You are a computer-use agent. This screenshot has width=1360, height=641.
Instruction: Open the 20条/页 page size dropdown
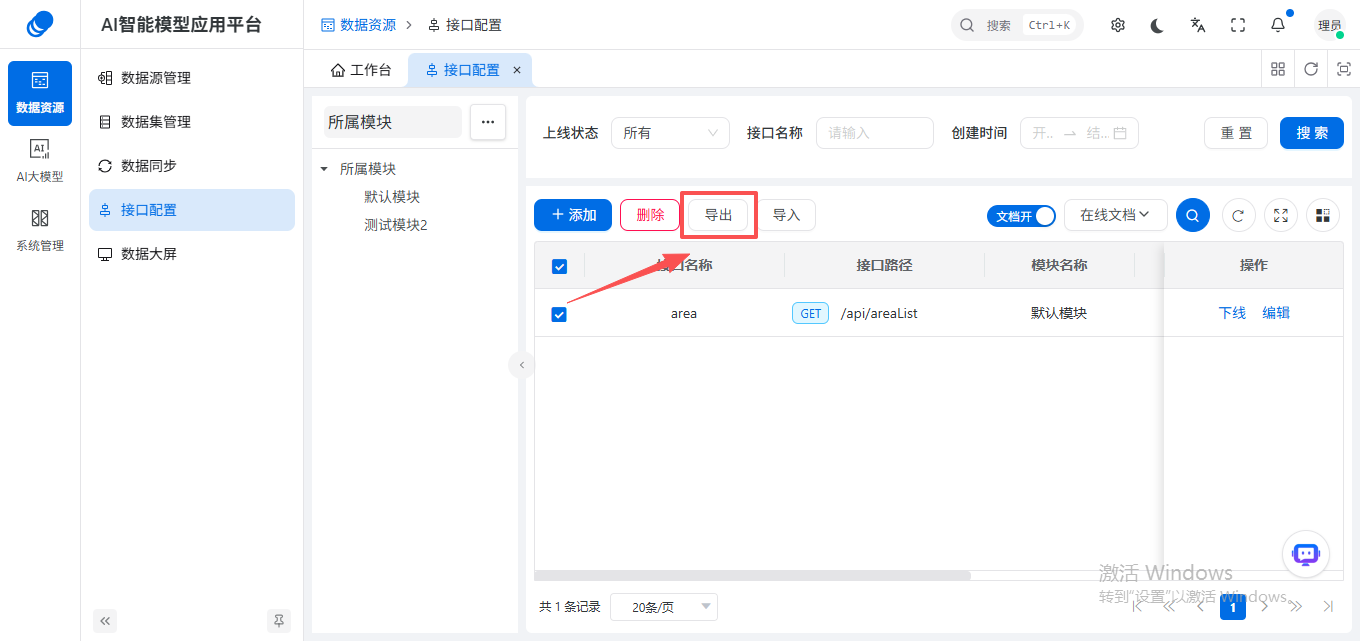tap(663, 607)
